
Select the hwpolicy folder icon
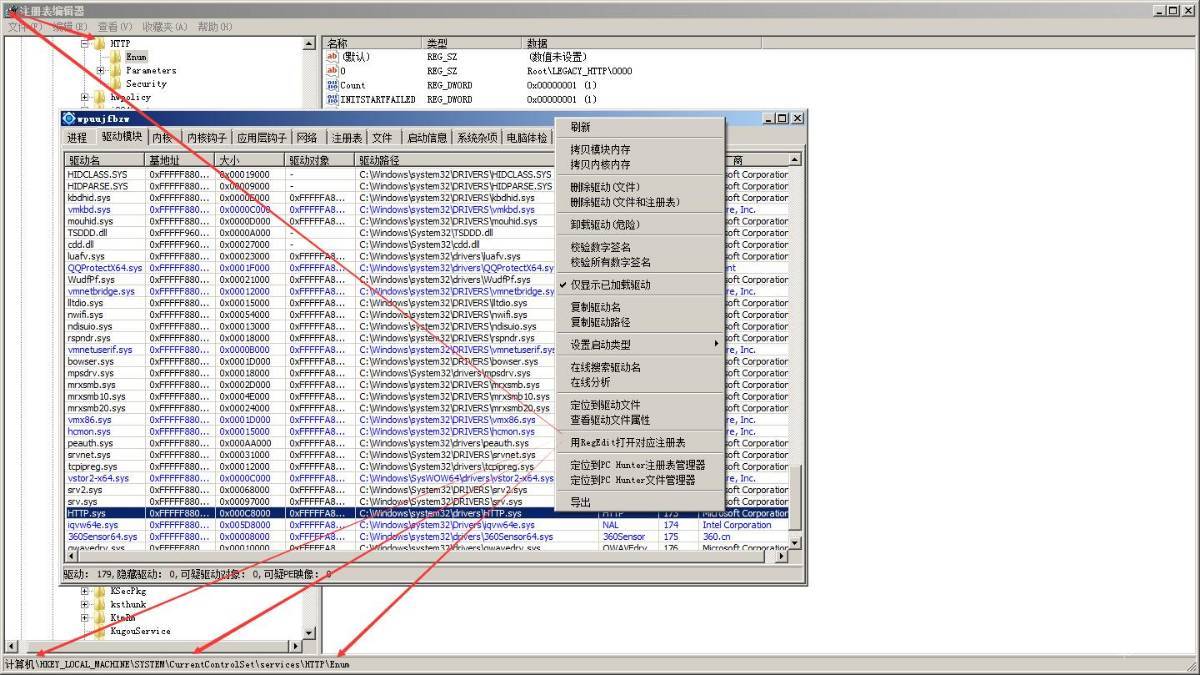tap(100, 98)
